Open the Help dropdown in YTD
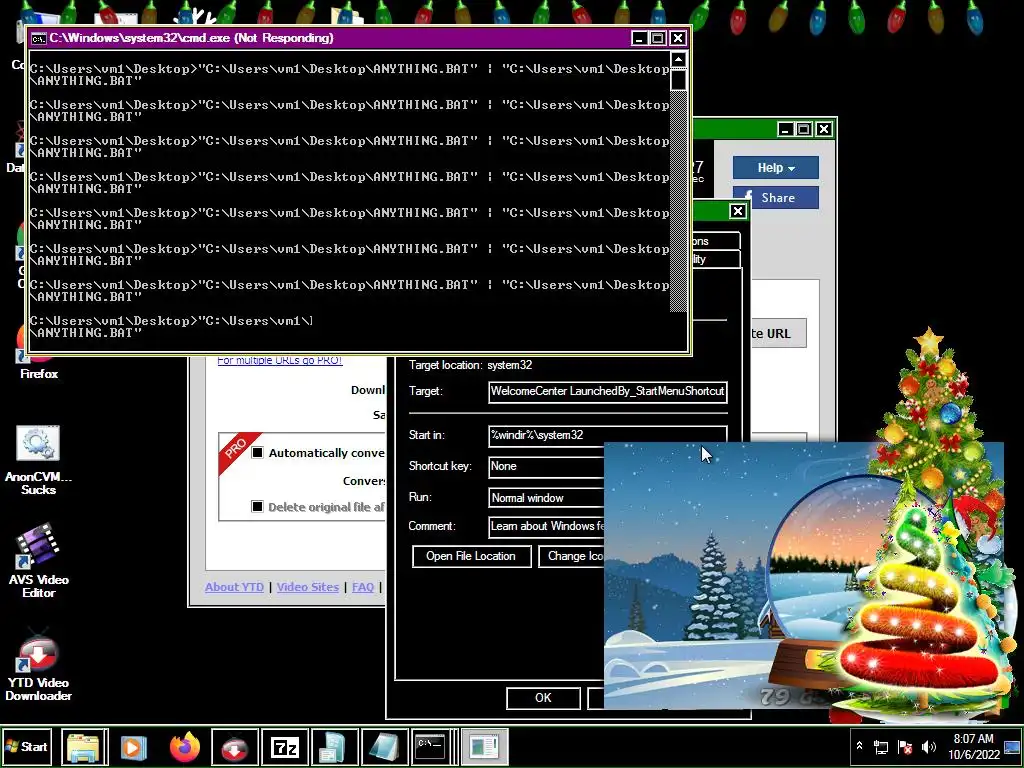 (x=775, y=168)
